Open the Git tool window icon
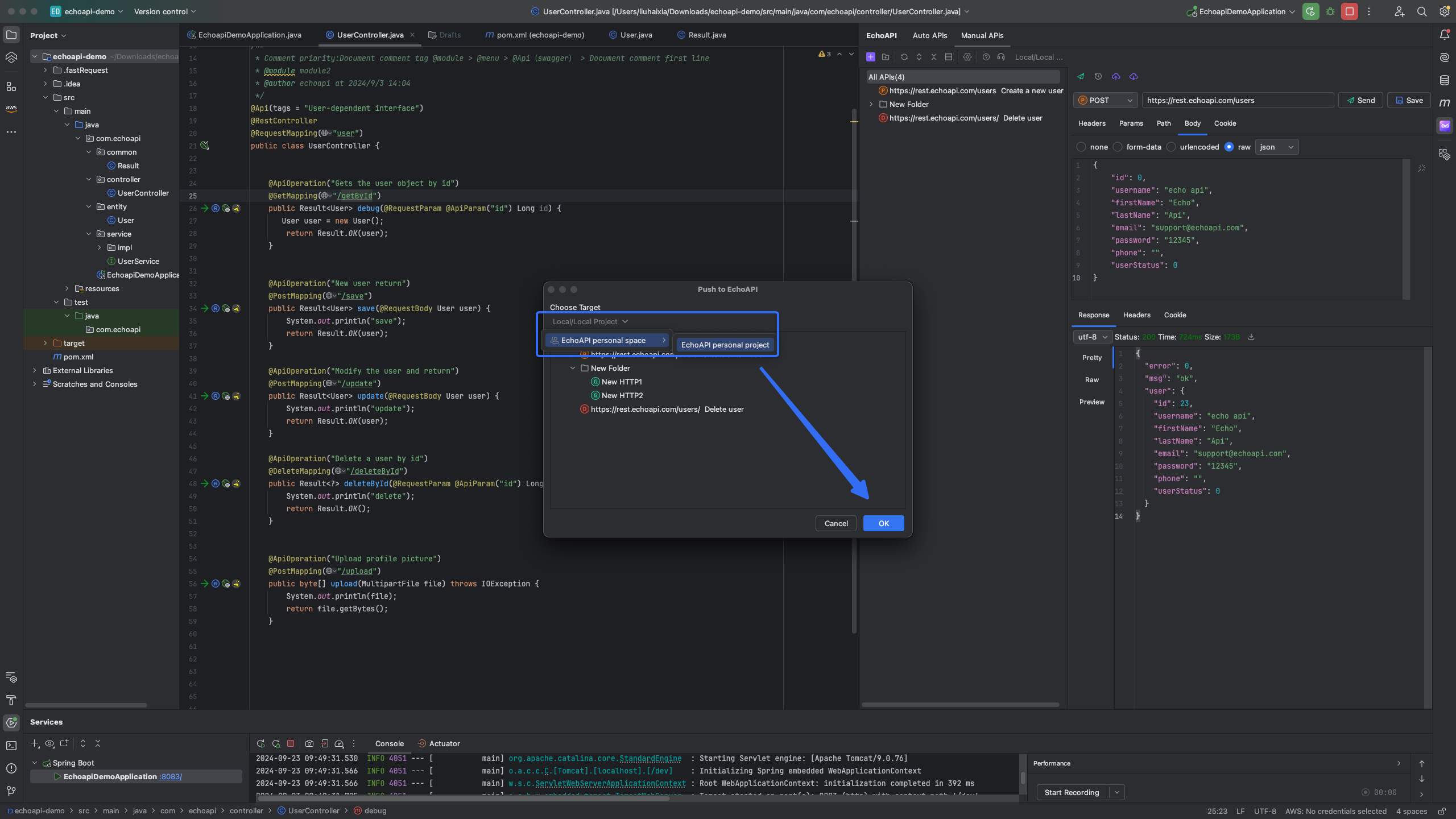Viewport: 1456px width, 819px height. point(11,791)
